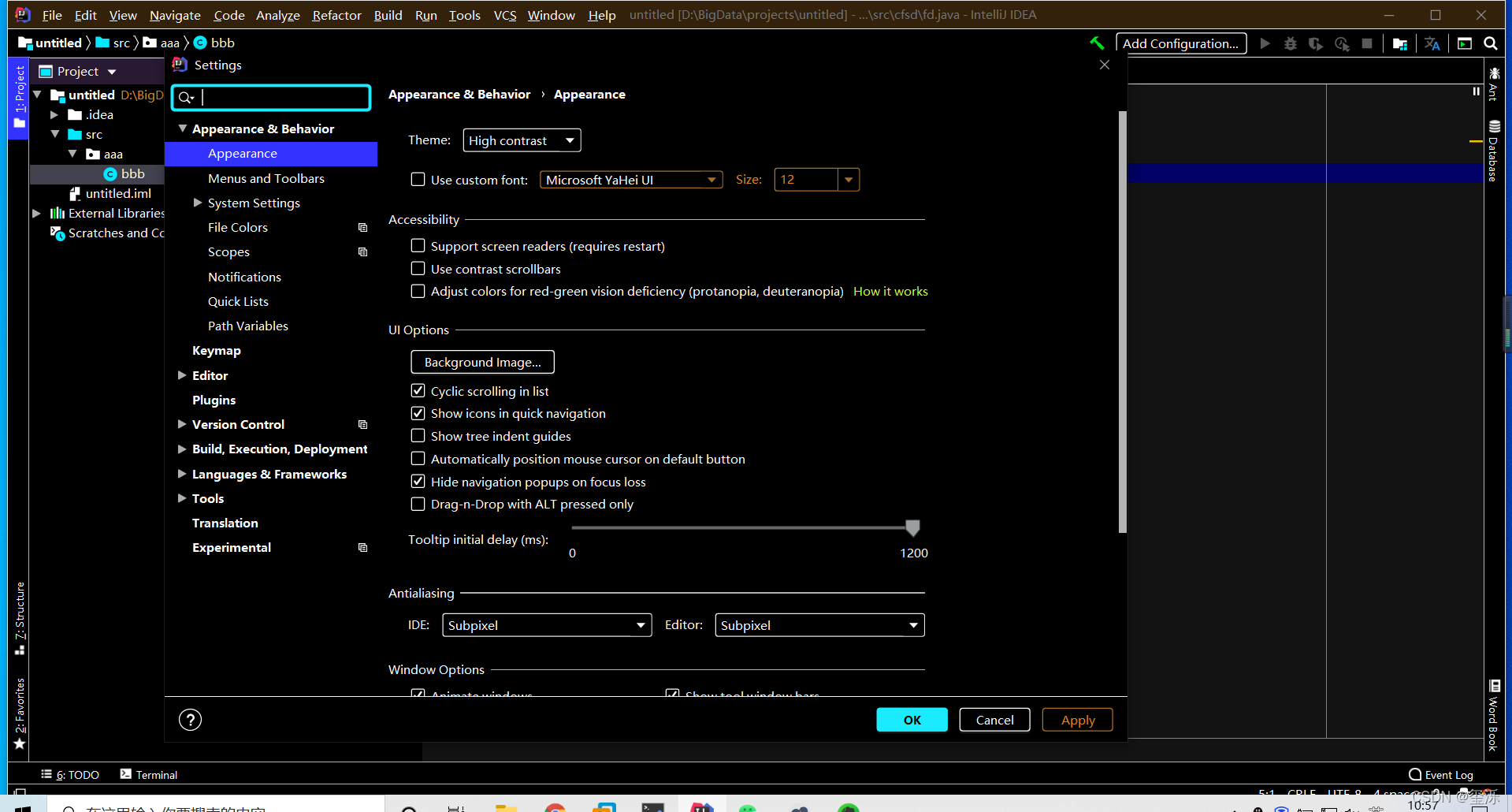The image size is (1512, 812).
Task: Open the IDE antialiasing dropdown
Action: [x=547, y=625]
